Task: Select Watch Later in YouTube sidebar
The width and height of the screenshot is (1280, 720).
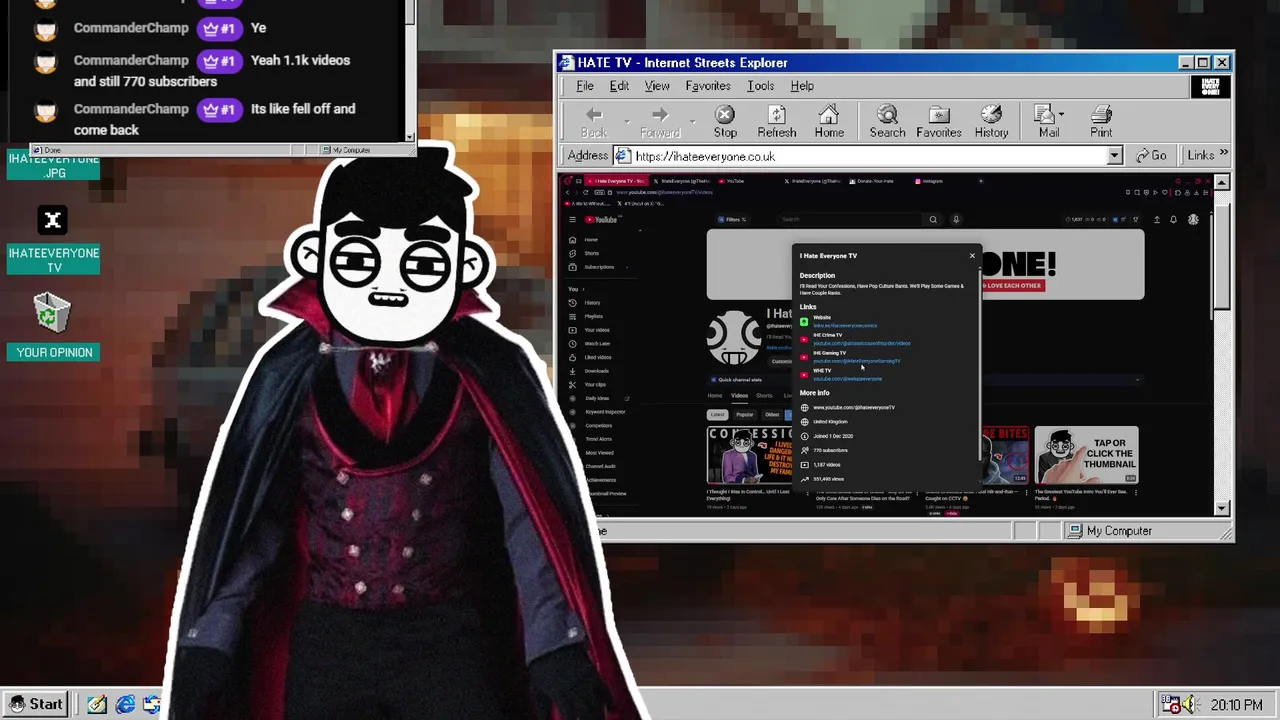Action: 590,344
